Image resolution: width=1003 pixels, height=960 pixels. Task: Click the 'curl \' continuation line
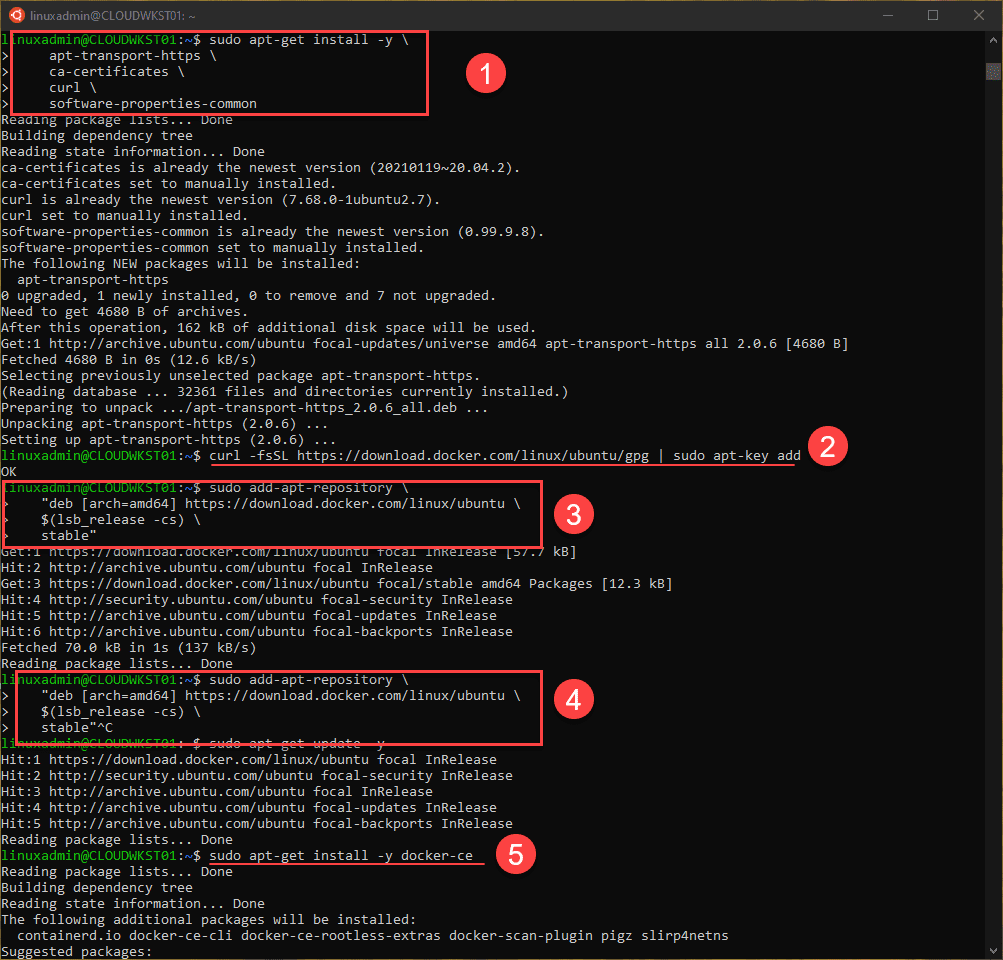(72, 88)
